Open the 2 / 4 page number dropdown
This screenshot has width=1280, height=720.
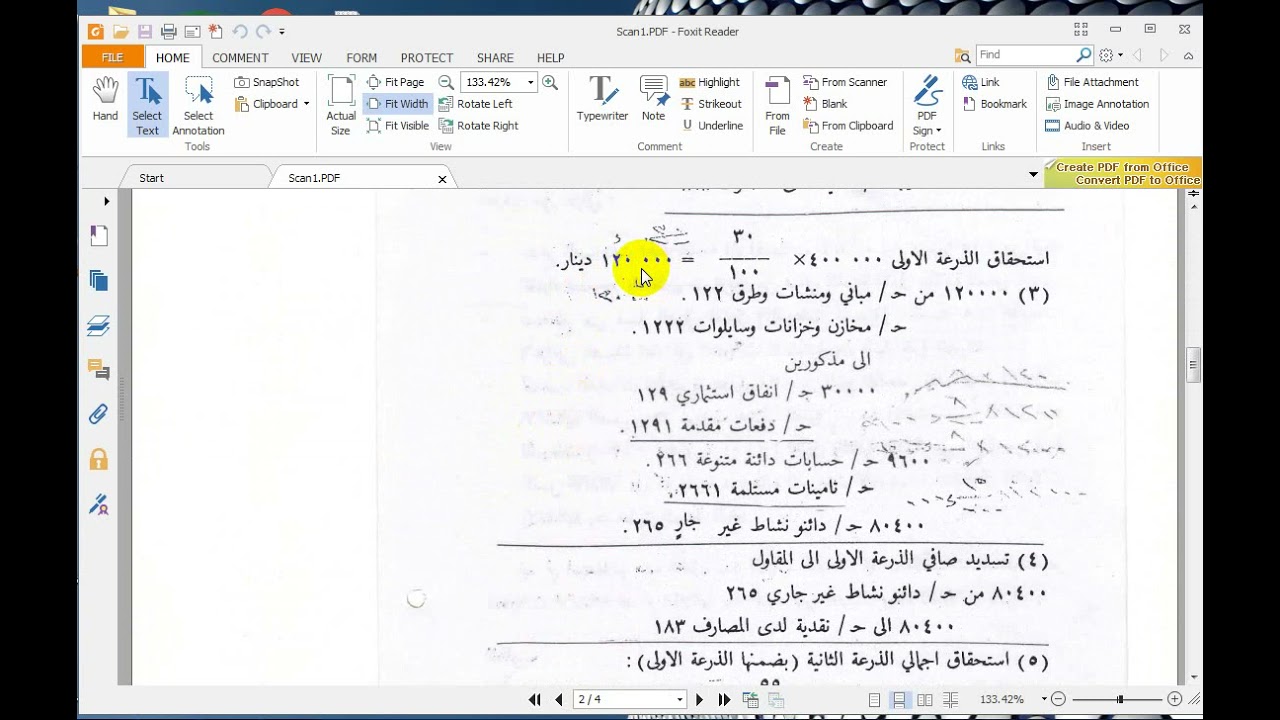[680, 700]
